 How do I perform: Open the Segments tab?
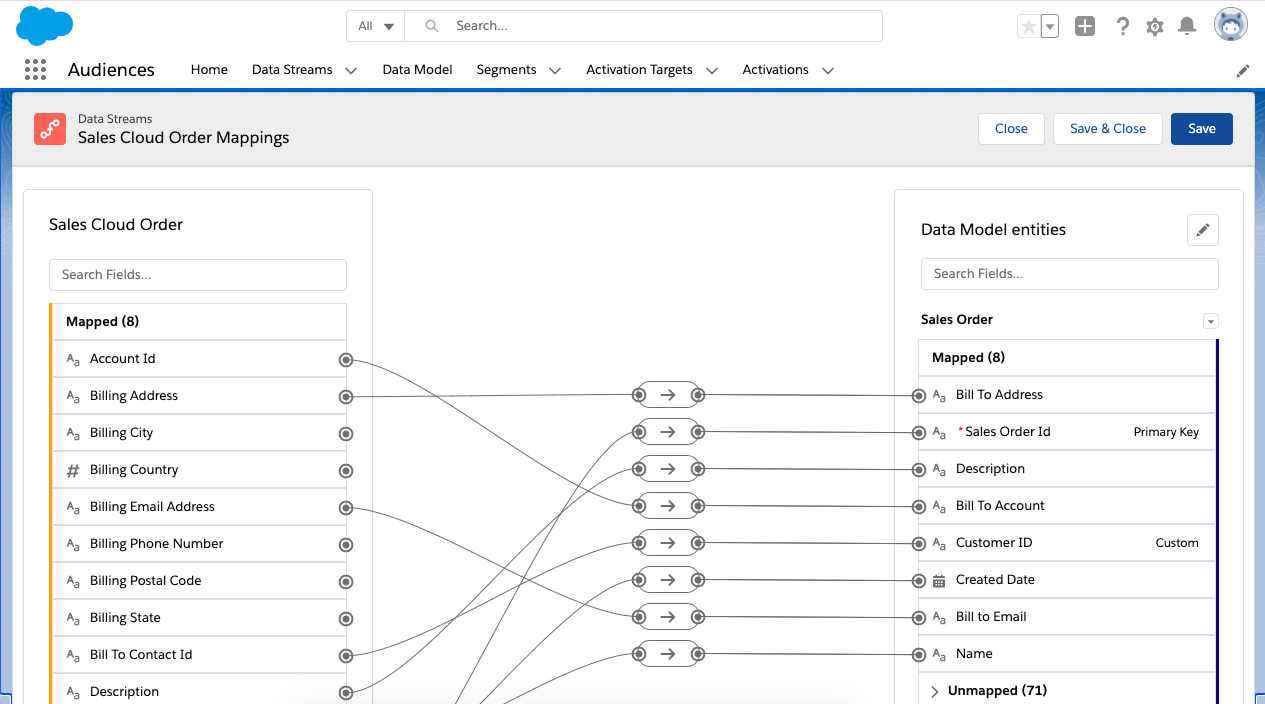point(506,70)
